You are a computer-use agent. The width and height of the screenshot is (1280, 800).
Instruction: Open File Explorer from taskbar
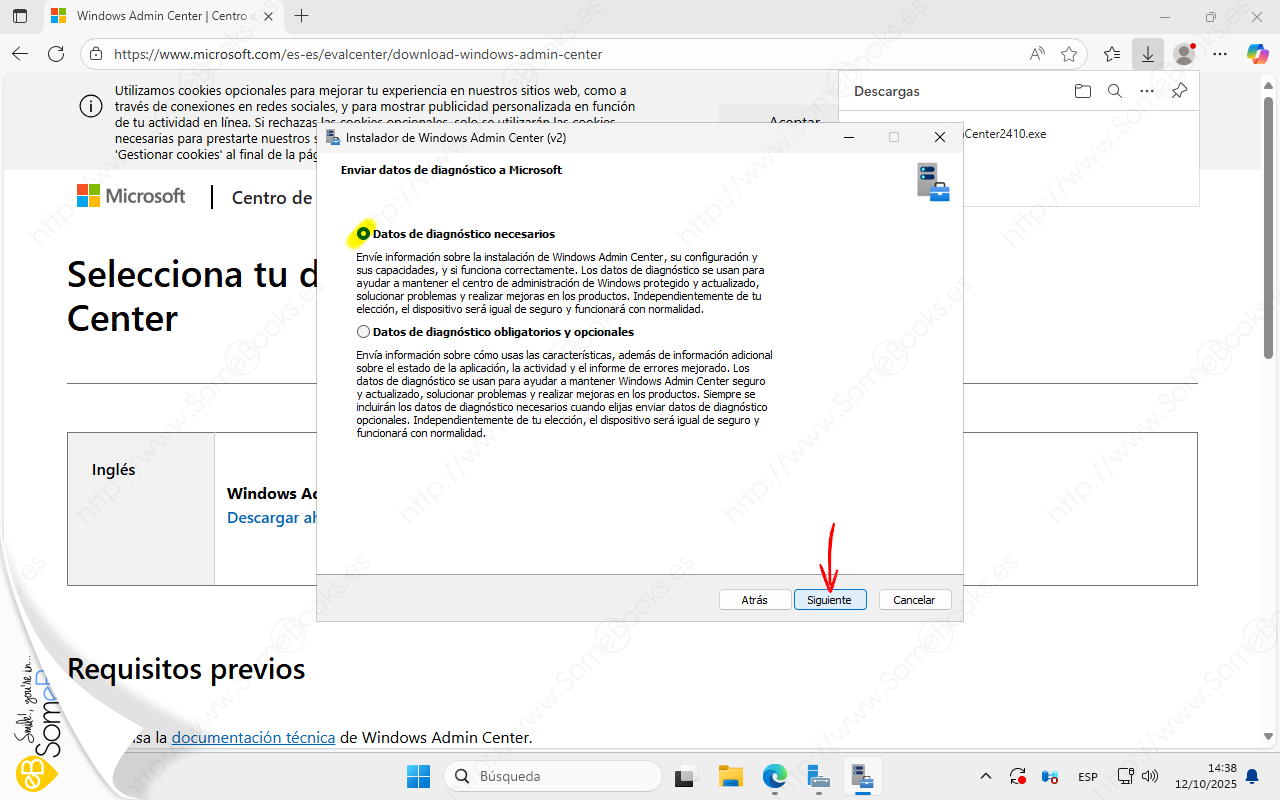(731, 776)
